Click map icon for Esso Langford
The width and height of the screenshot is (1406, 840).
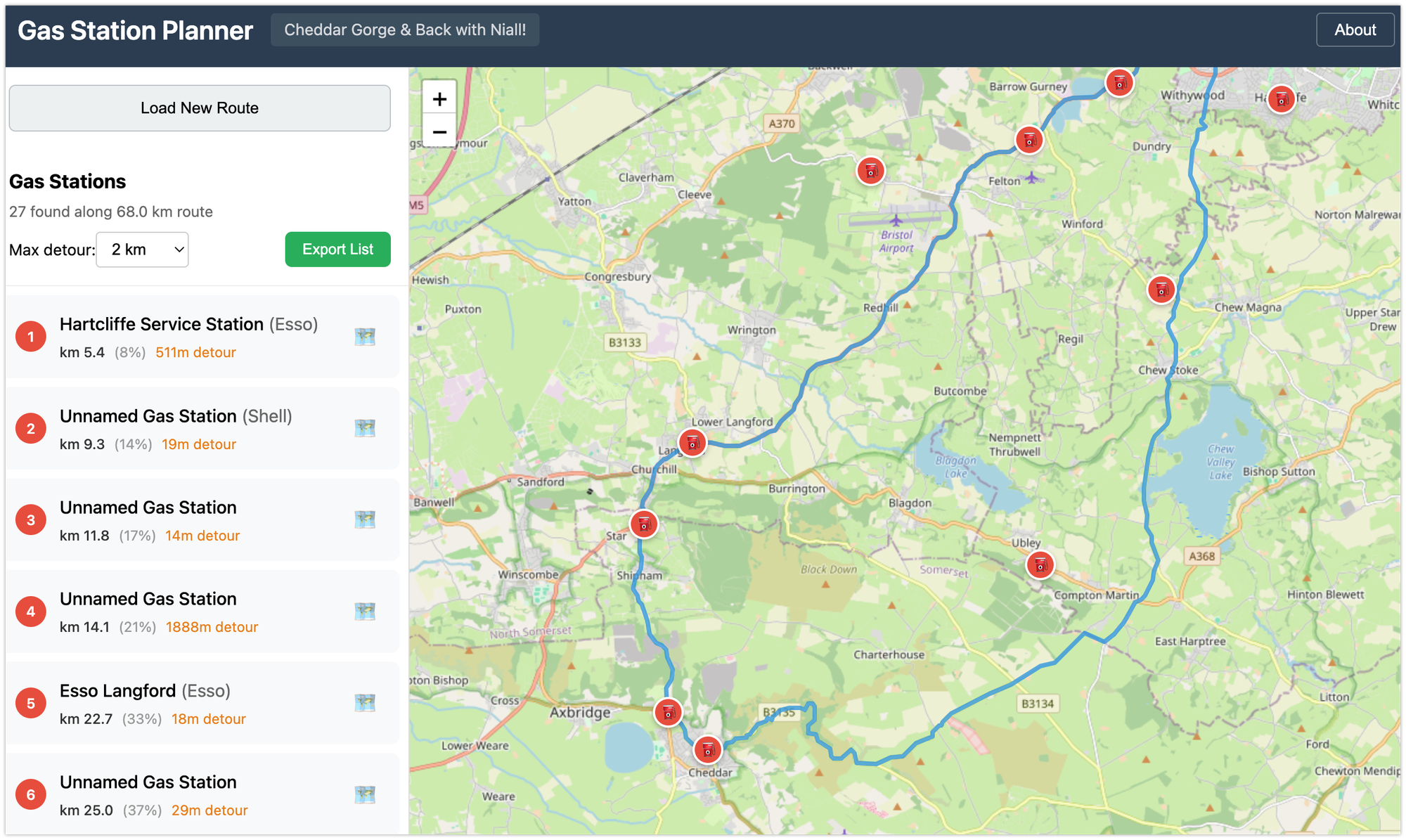pos(364,703)
